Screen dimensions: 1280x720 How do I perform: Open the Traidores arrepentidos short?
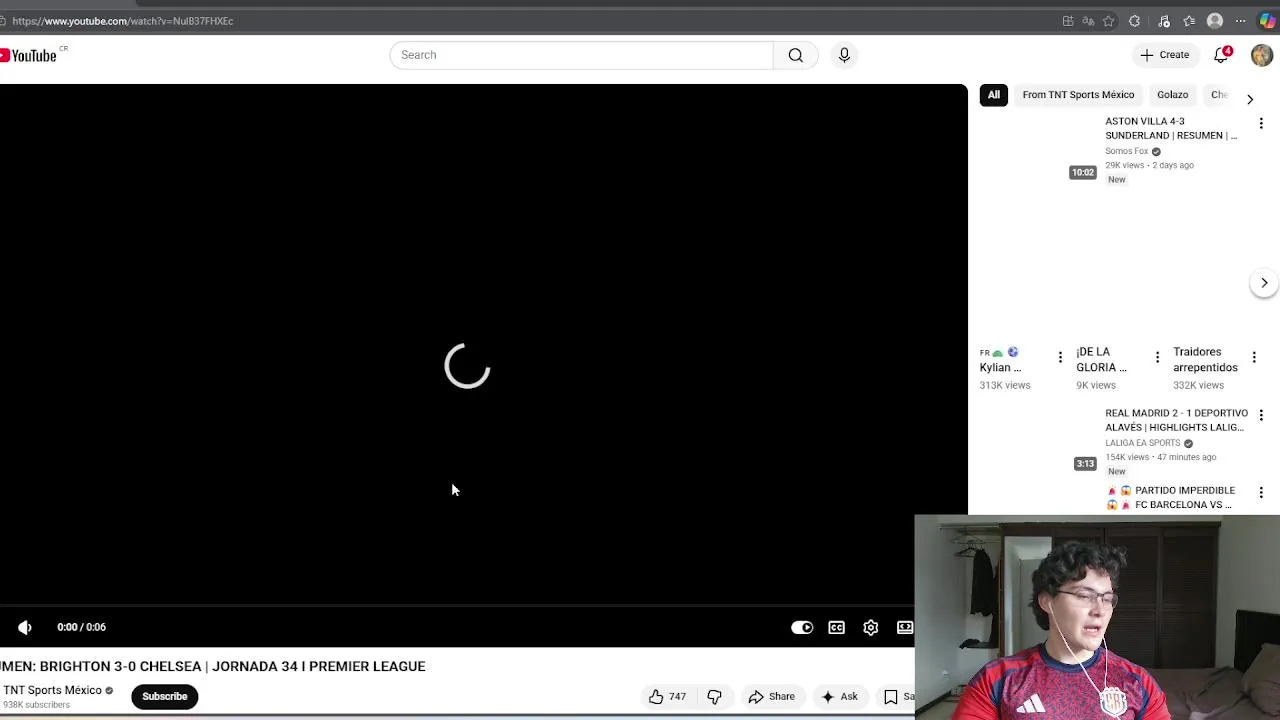(x=1205, y=360)
